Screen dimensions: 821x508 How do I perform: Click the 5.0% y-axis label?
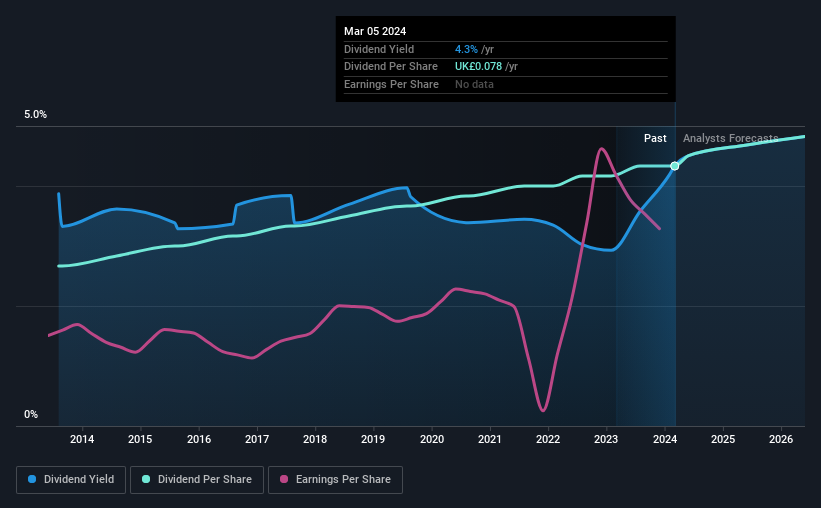(x=35, y=115)
